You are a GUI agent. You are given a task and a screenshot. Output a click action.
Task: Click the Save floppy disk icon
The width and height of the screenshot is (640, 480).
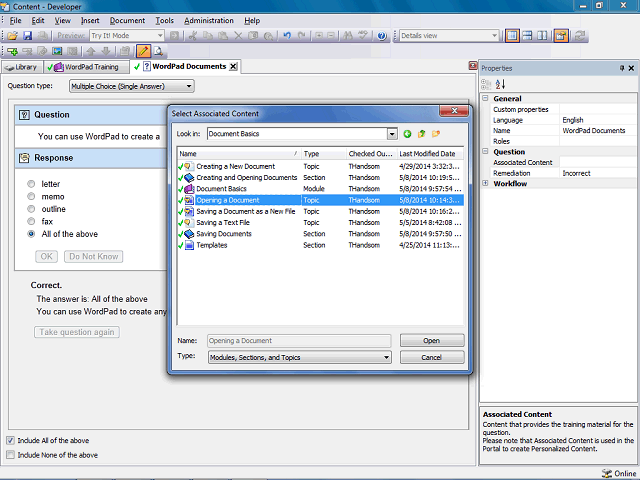coord(27,36)
